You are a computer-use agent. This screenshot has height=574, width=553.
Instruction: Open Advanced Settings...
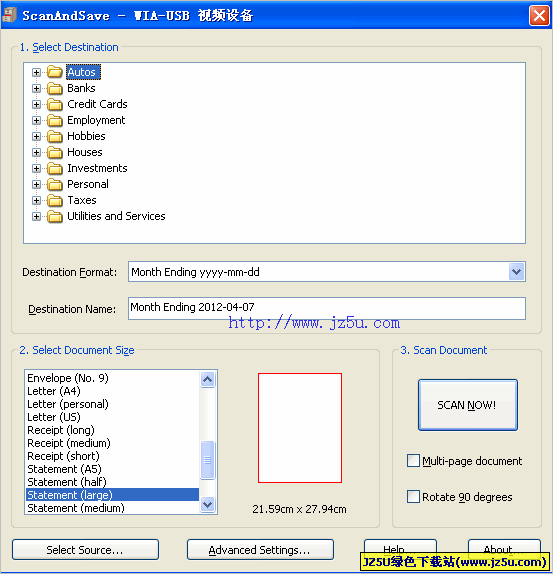[x=260, y=550]
